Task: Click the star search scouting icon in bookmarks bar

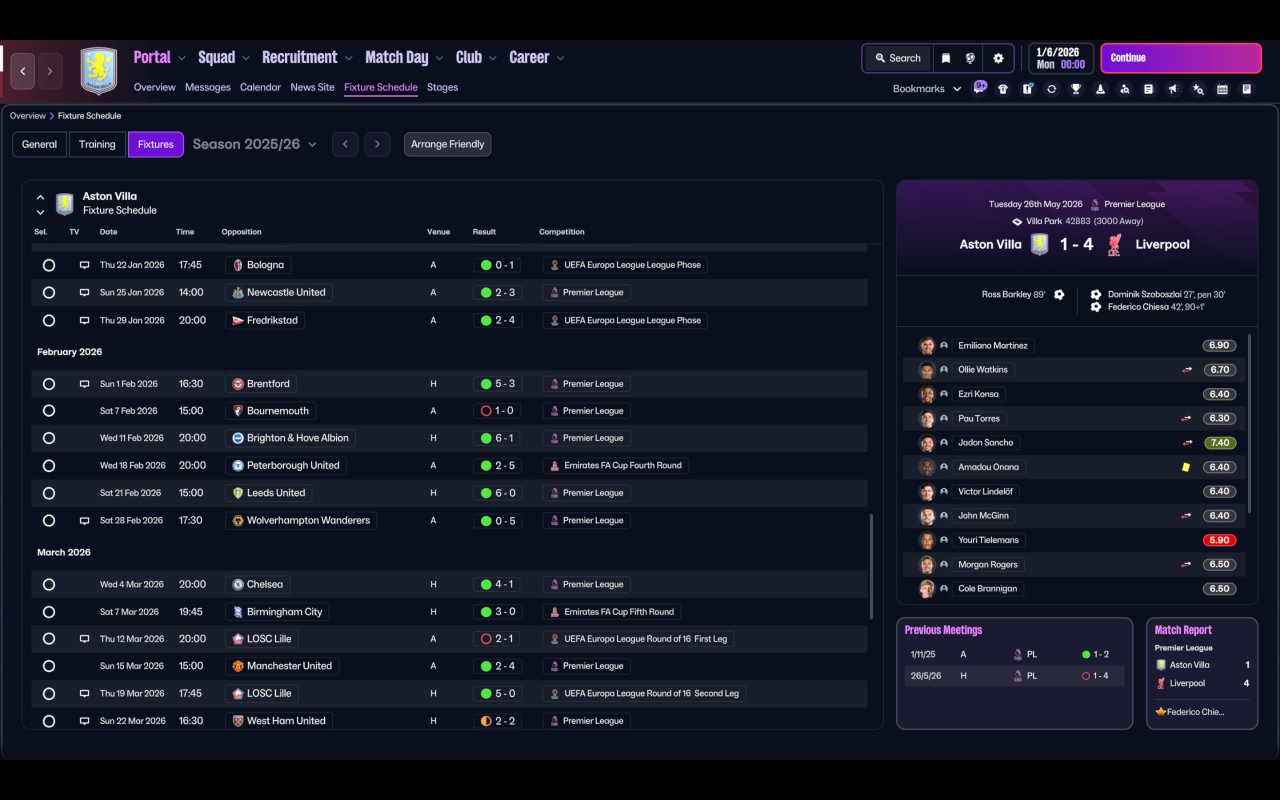Action: tap(1198, 89)
